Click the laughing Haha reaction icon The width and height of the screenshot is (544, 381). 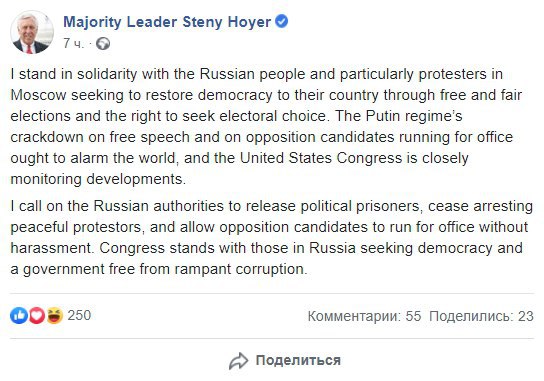click(55, 315)
